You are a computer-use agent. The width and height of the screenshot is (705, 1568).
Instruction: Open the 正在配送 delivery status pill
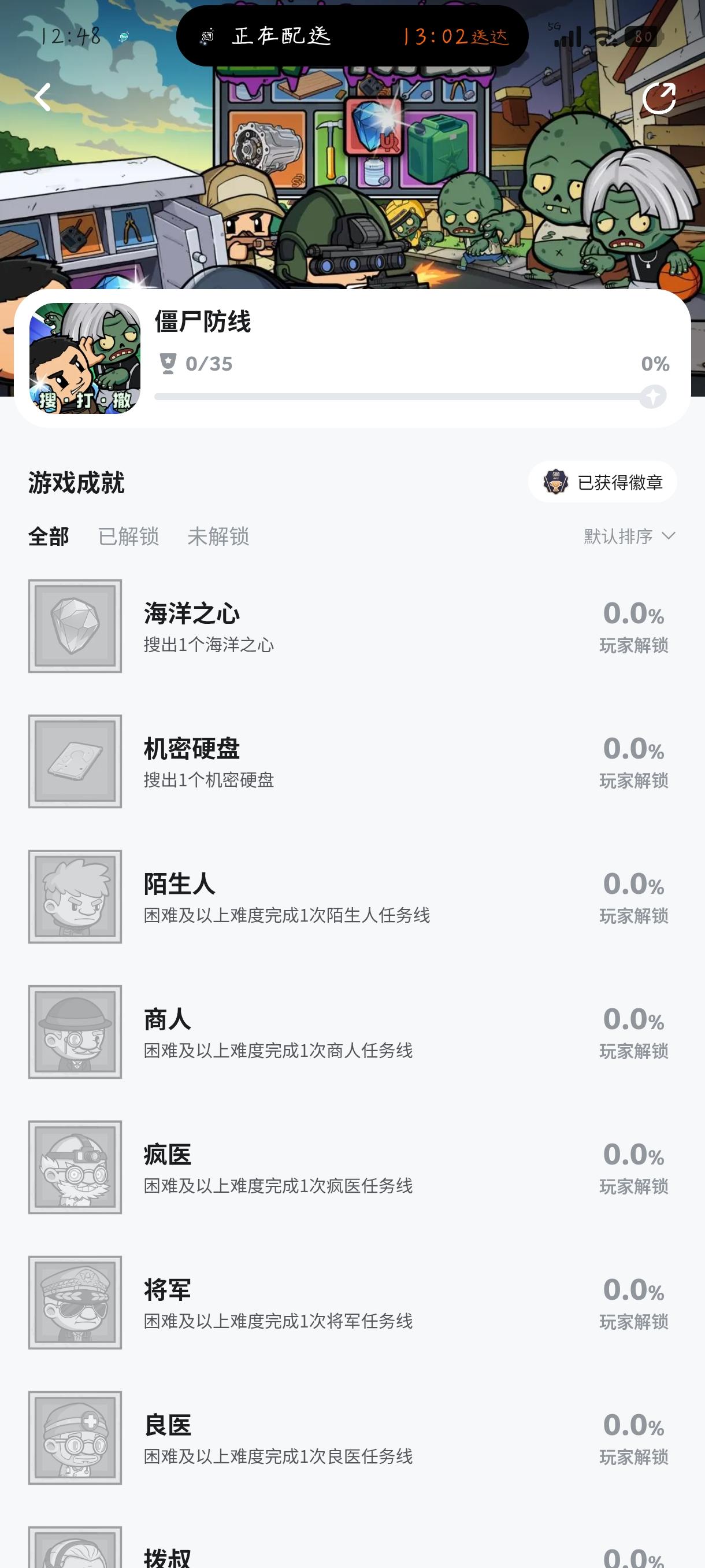tap(351, 36)
